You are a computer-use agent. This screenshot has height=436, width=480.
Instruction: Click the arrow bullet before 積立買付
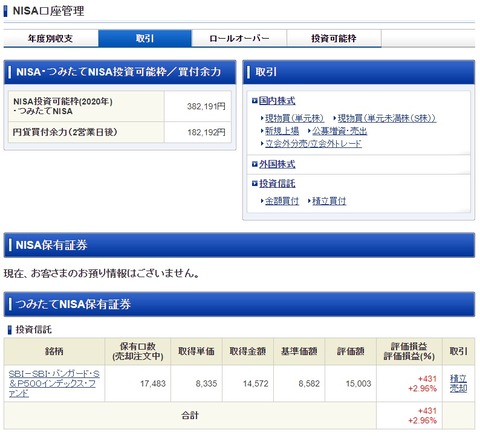[x=309, y=201]
